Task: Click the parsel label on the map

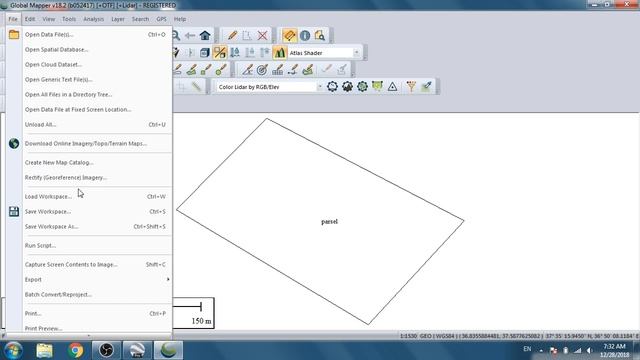Action: click(329, 222)
